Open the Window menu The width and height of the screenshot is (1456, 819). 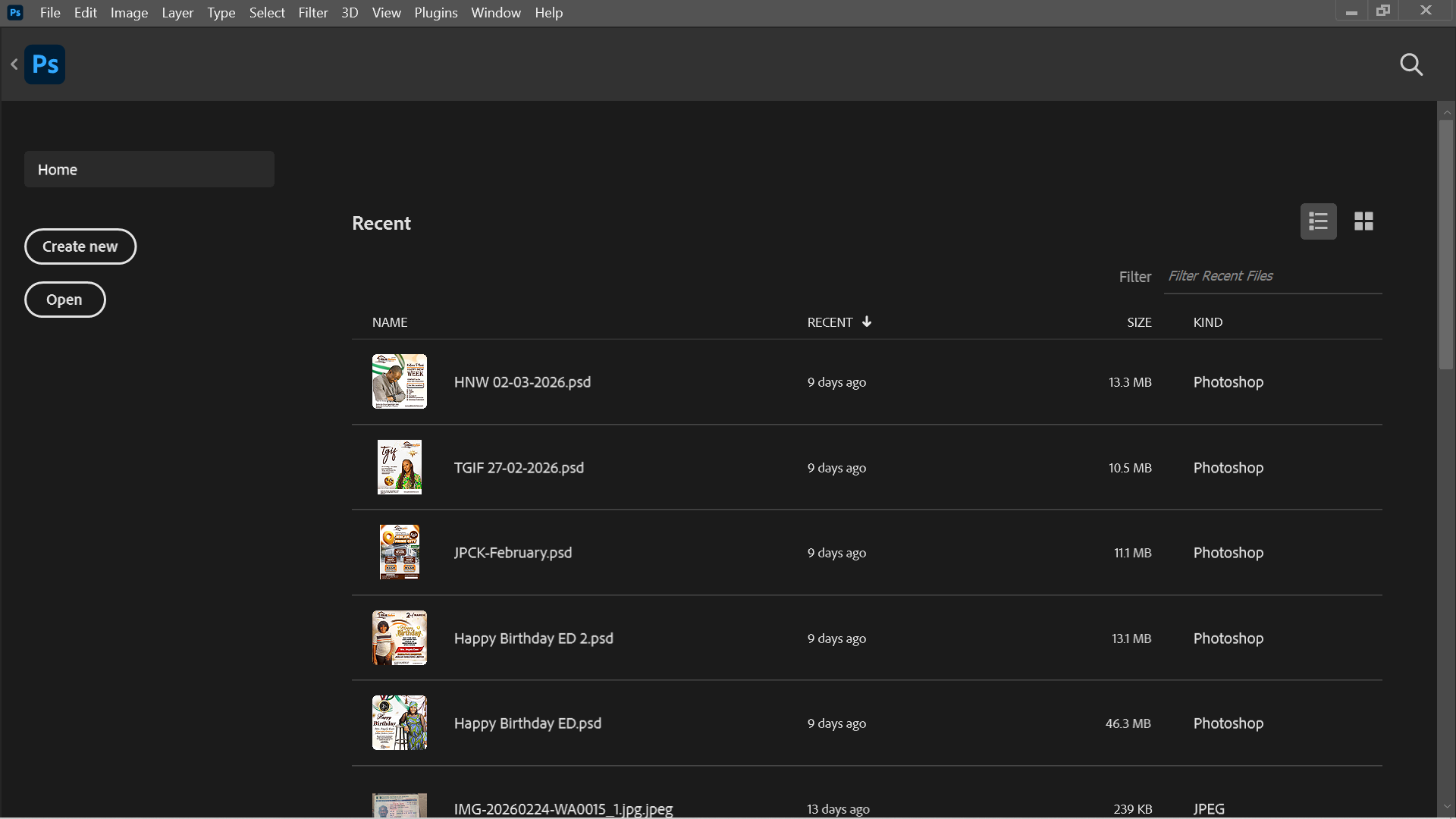(496, 13)
